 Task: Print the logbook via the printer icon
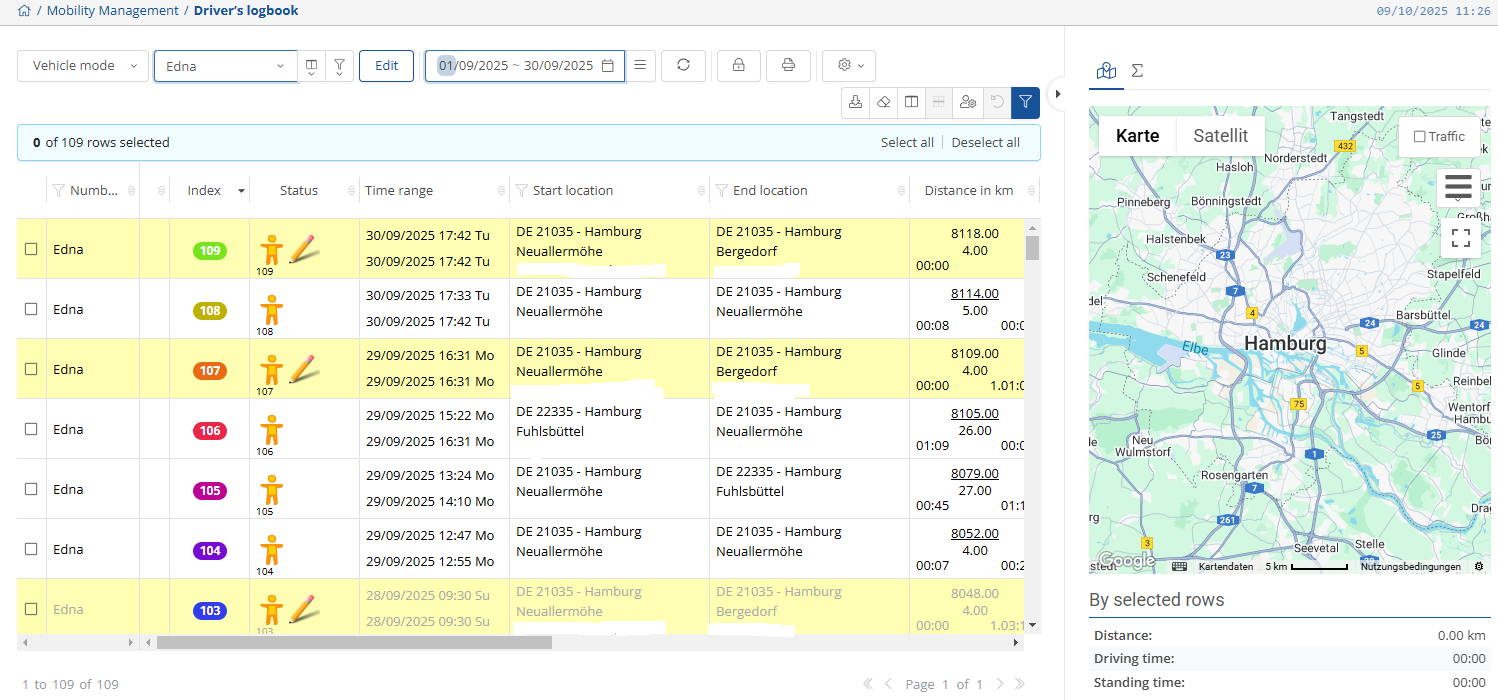[x=788, y=66]
